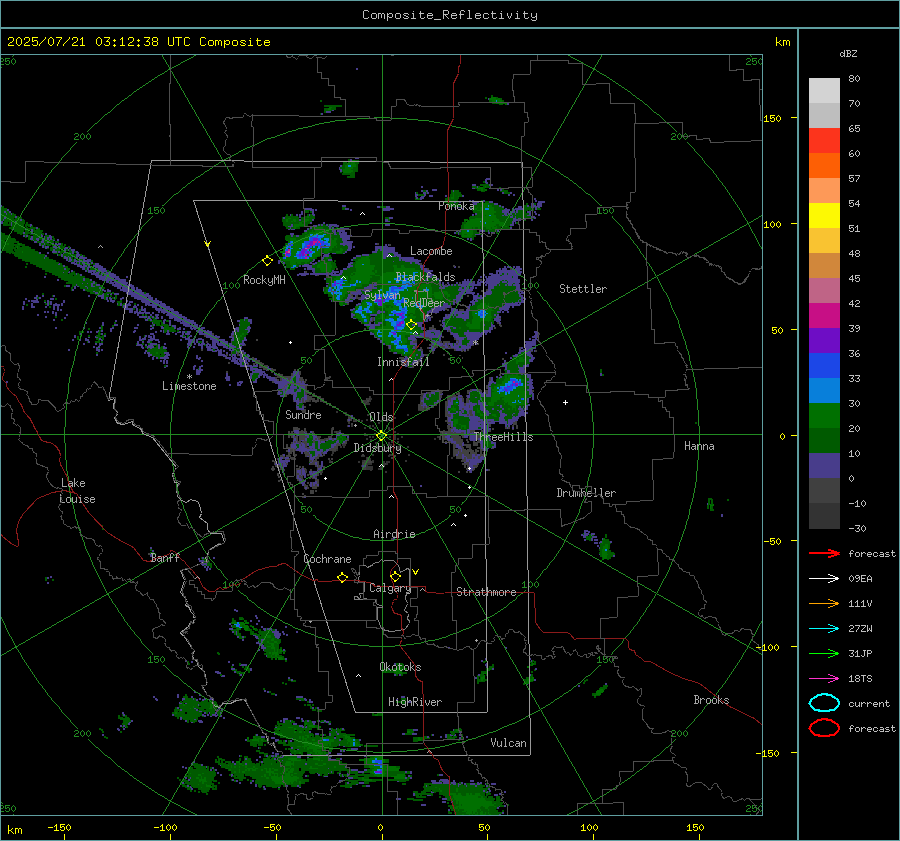
Task: Select the Airdrie label
Action: (394, 534)
